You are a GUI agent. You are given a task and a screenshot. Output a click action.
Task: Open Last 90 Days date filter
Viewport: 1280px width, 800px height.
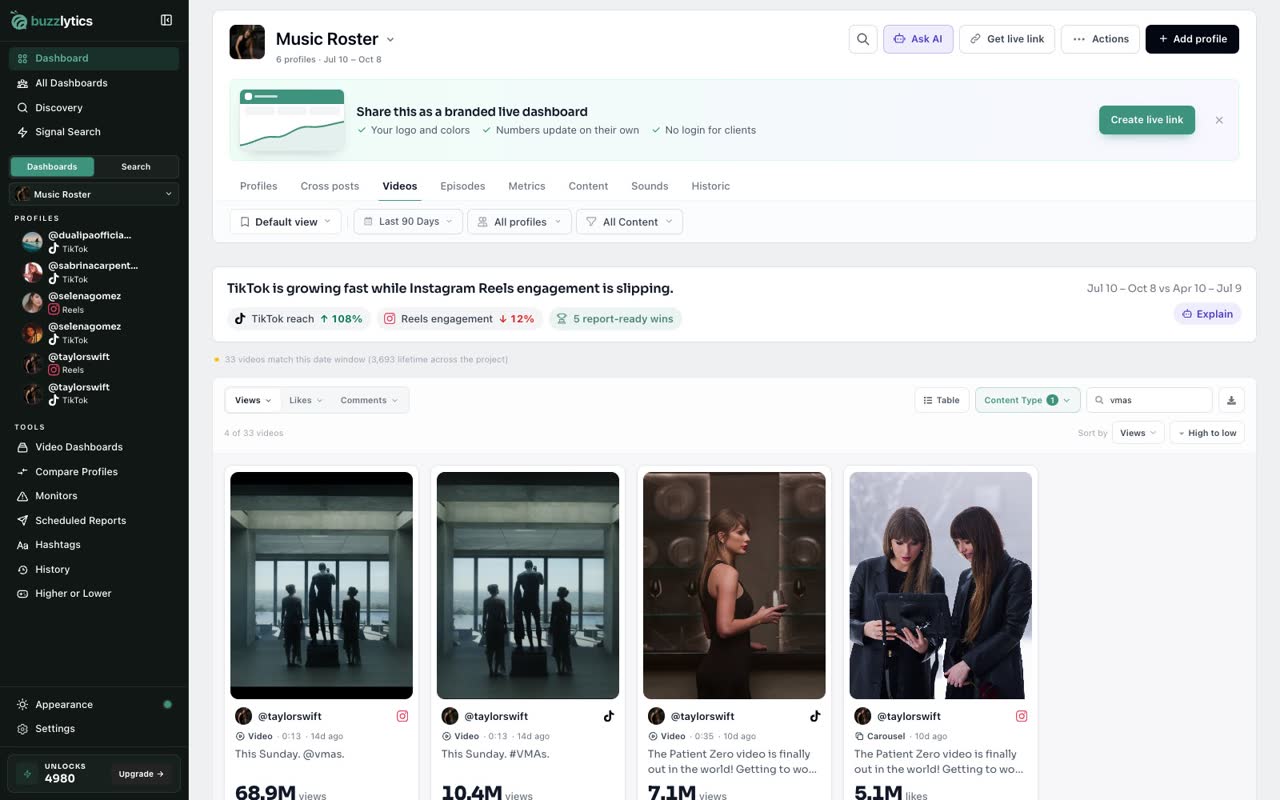coord(408,222)
